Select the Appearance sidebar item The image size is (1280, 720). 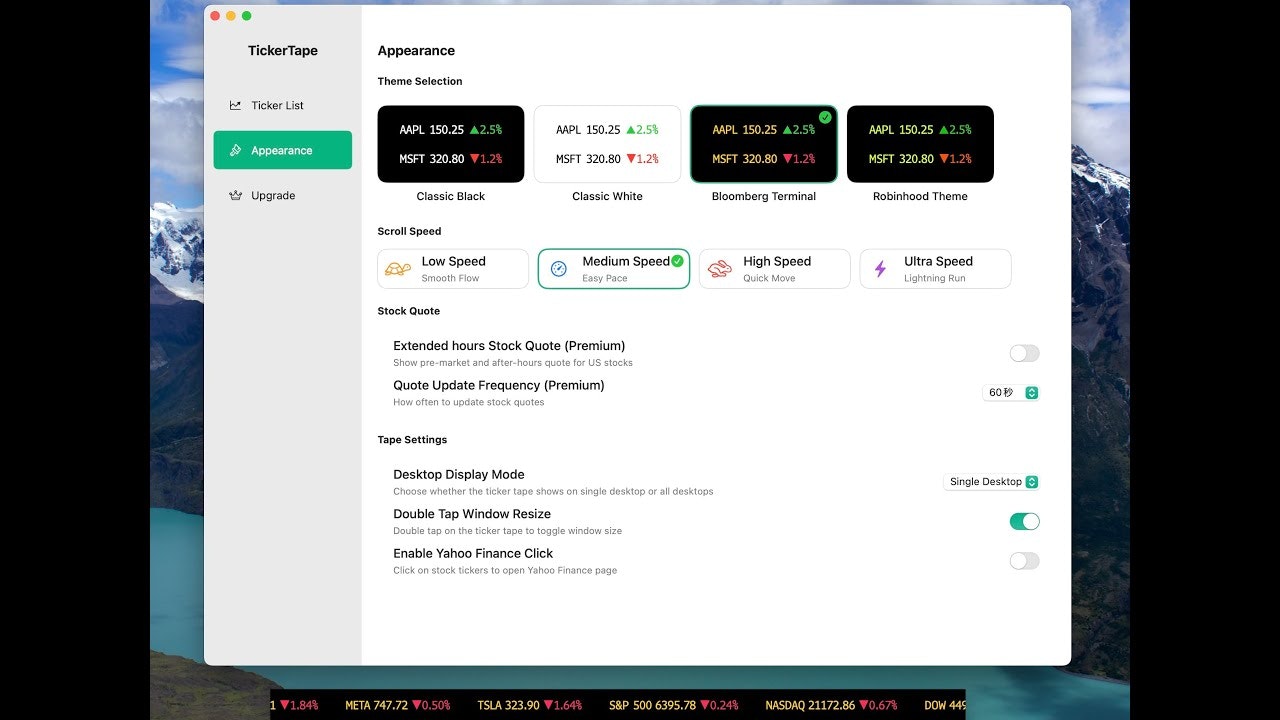[x=282, y=150]
